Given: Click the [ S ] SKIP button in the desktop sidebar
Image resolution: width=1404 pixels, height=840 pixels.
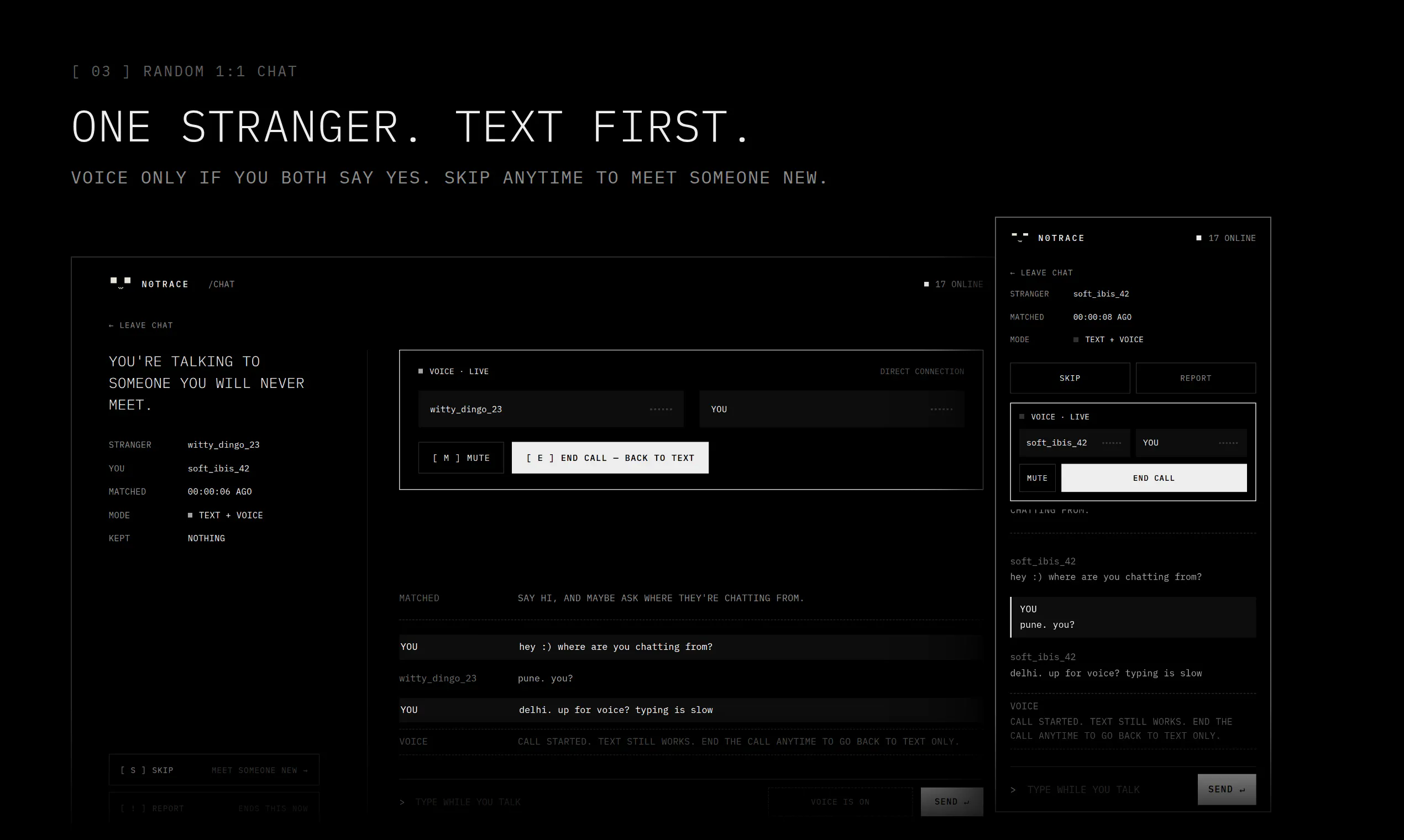Looking at the screenshot, I should pyautogui.click(x=214, y=770).
